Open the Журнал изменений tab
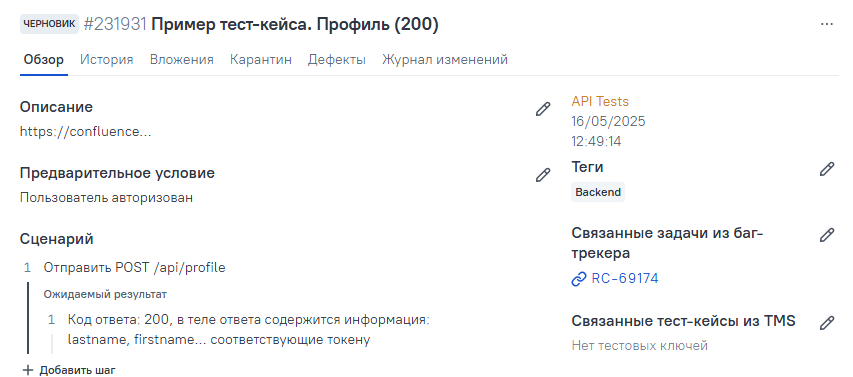 coord(445,60)
